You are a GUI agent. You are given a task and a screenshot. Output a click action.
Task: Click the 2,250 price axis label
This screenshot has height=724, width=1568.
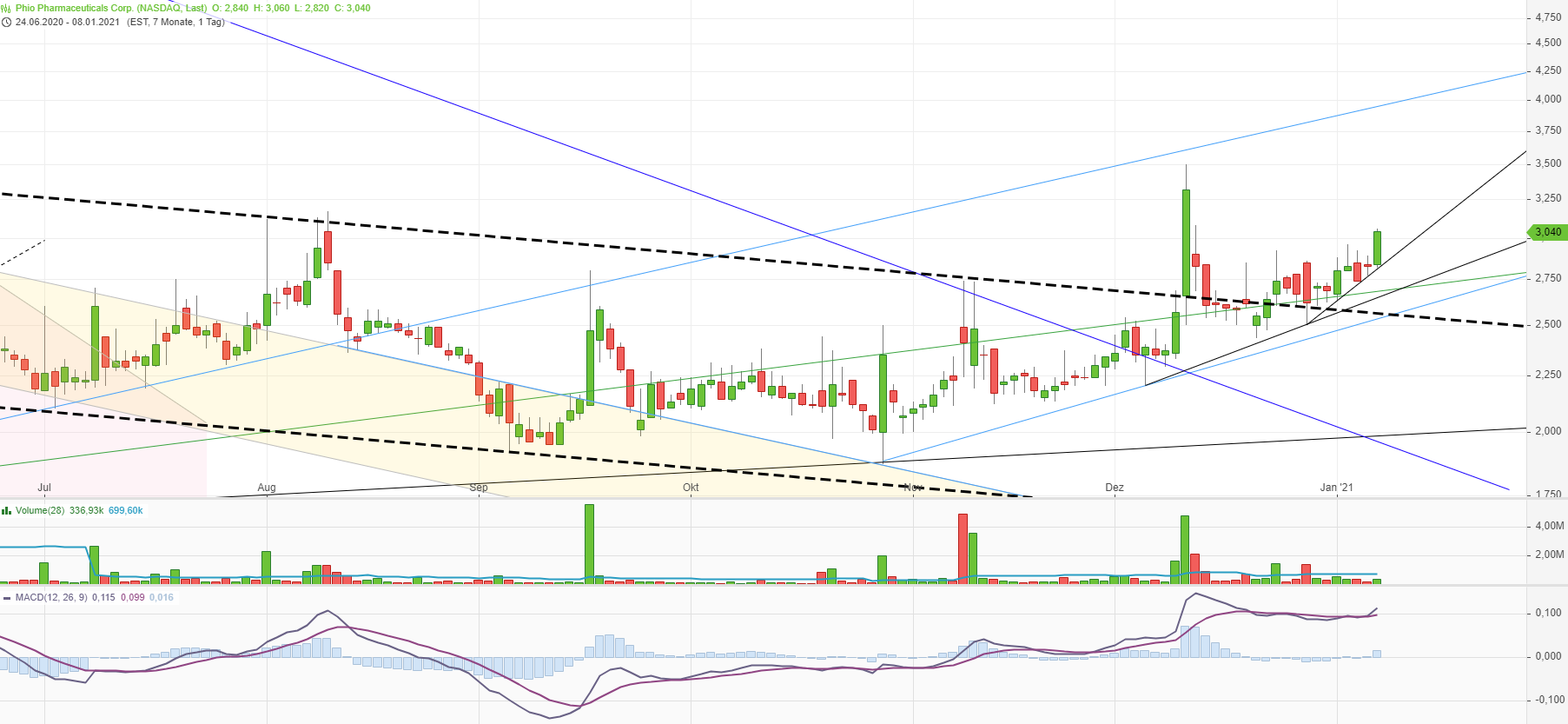pyautogui.click(x=1548, y=375)
